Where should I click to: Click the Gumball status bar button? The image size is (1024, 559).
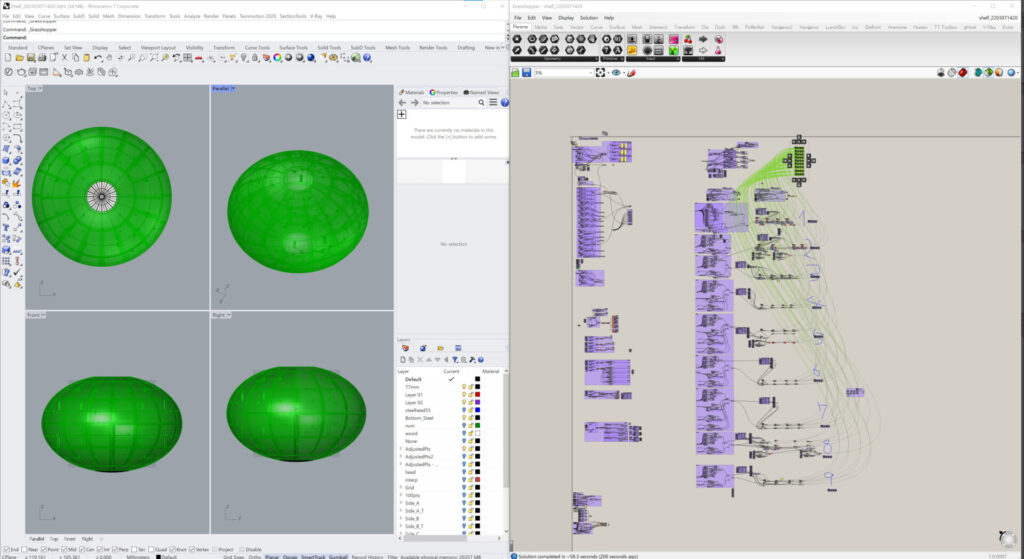pos(338,556)
